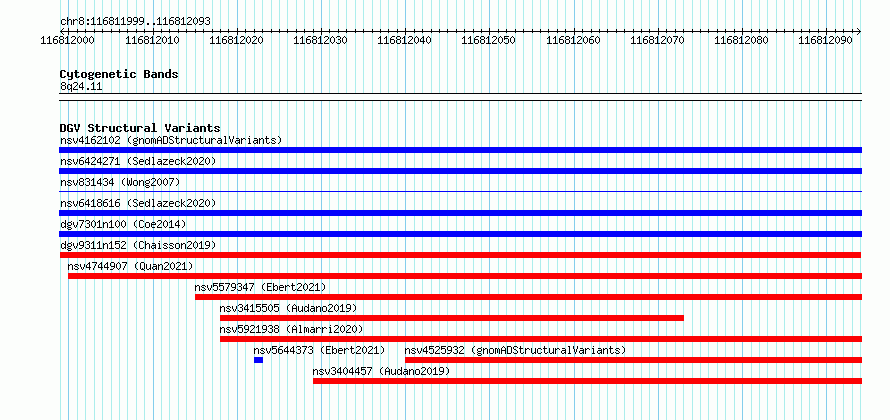
Task: Click the nsv3404457 (Audano2019) label
Action: 381,371
